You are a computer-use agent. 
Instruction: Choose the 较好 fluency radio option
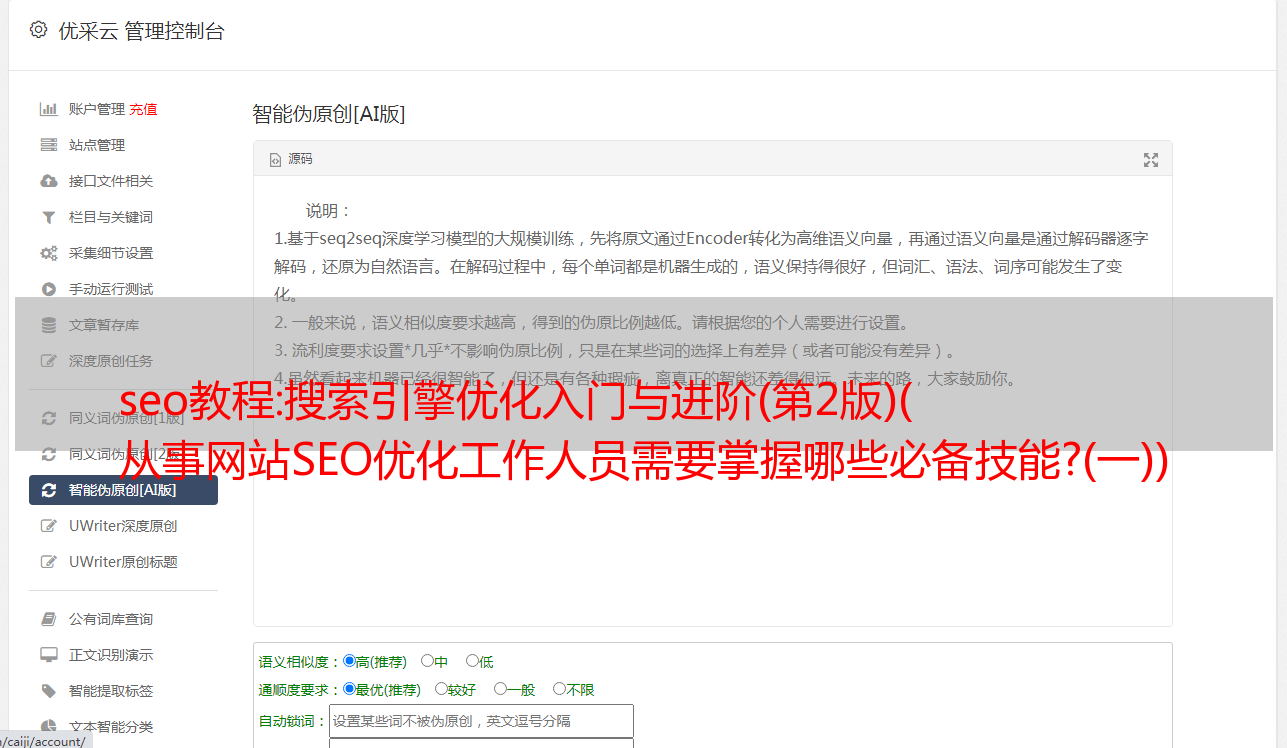(x=441, y=689)
